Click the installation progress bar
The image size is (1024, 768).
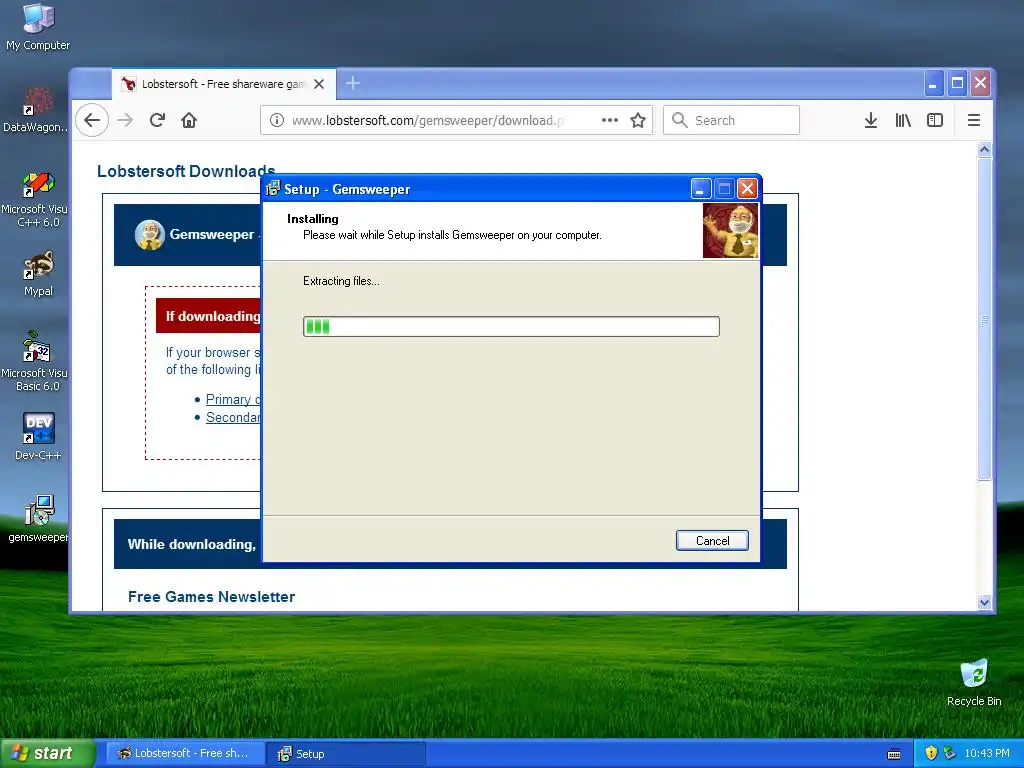511,327
